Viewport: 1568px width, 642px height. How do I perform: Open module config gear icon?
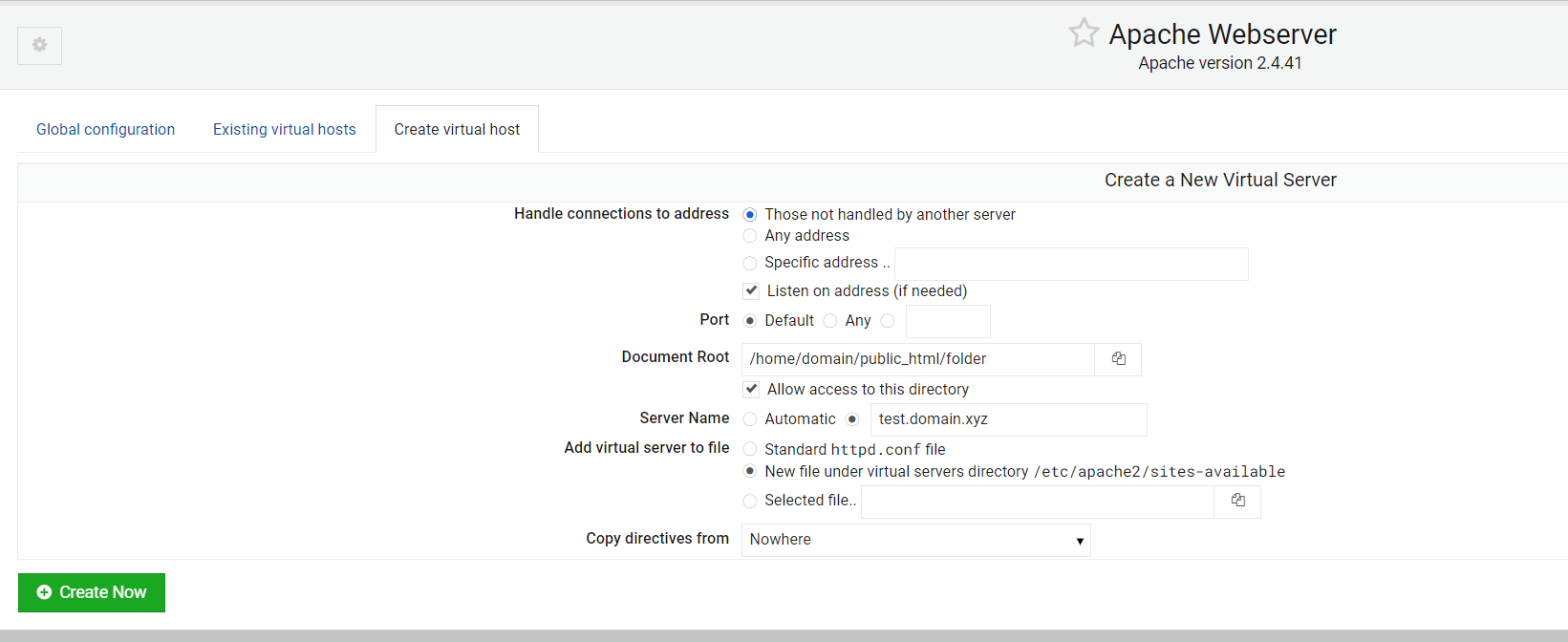(39, 45)
